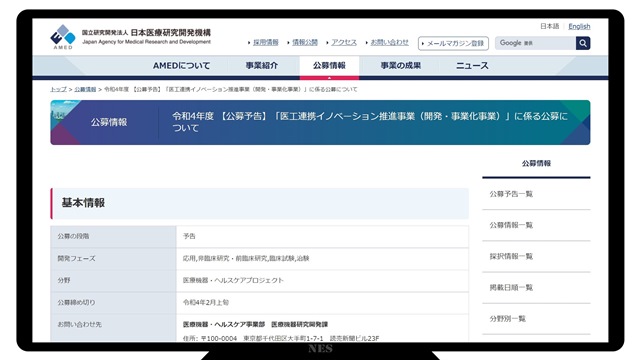Open the アクセス link
This screenshot has width=640, height=360.
click(344, 42)
